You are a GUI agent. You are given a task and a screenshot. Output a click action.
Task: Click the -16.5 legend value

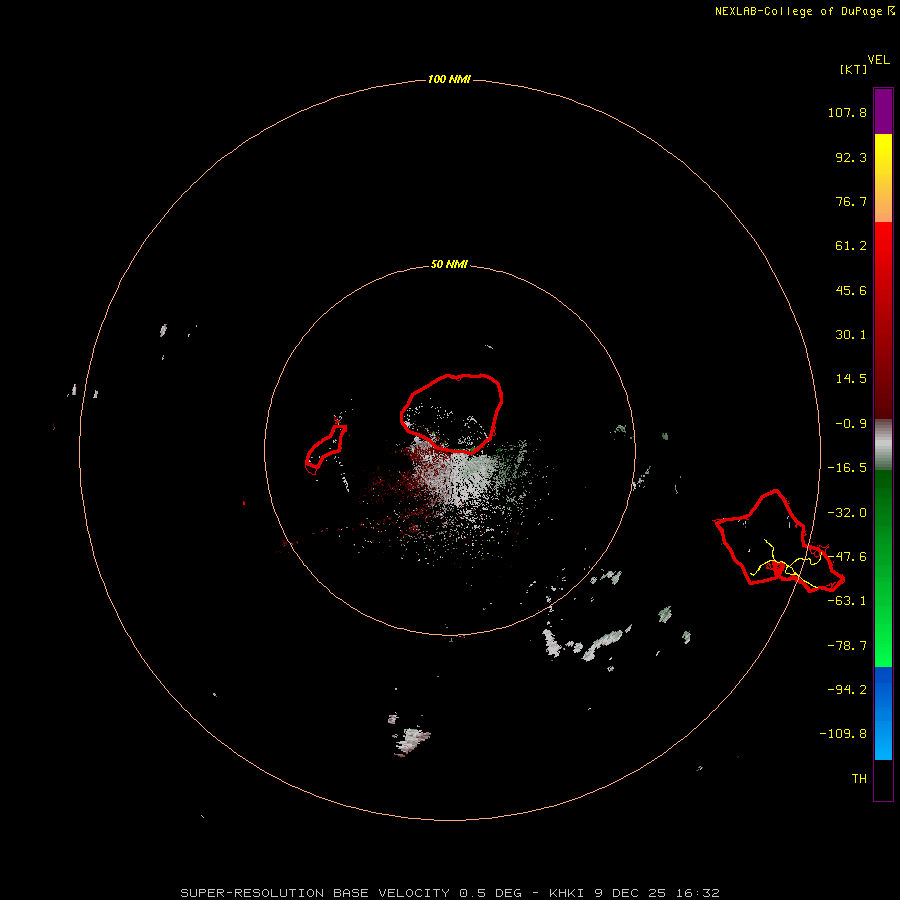(x=847, y=468)
